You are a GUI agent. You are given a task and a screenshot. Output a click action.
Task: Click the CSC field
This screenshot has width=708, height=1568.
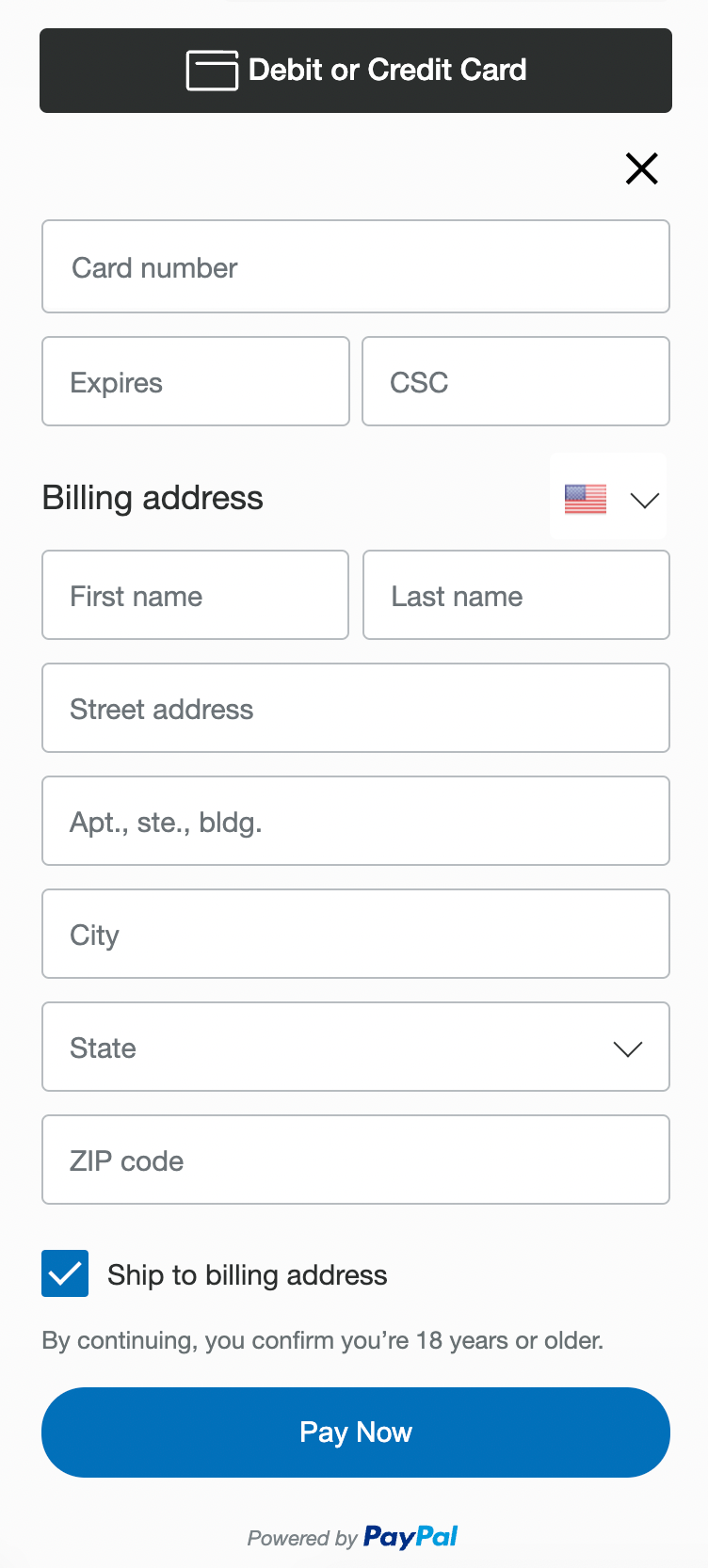tap(516, 381)
